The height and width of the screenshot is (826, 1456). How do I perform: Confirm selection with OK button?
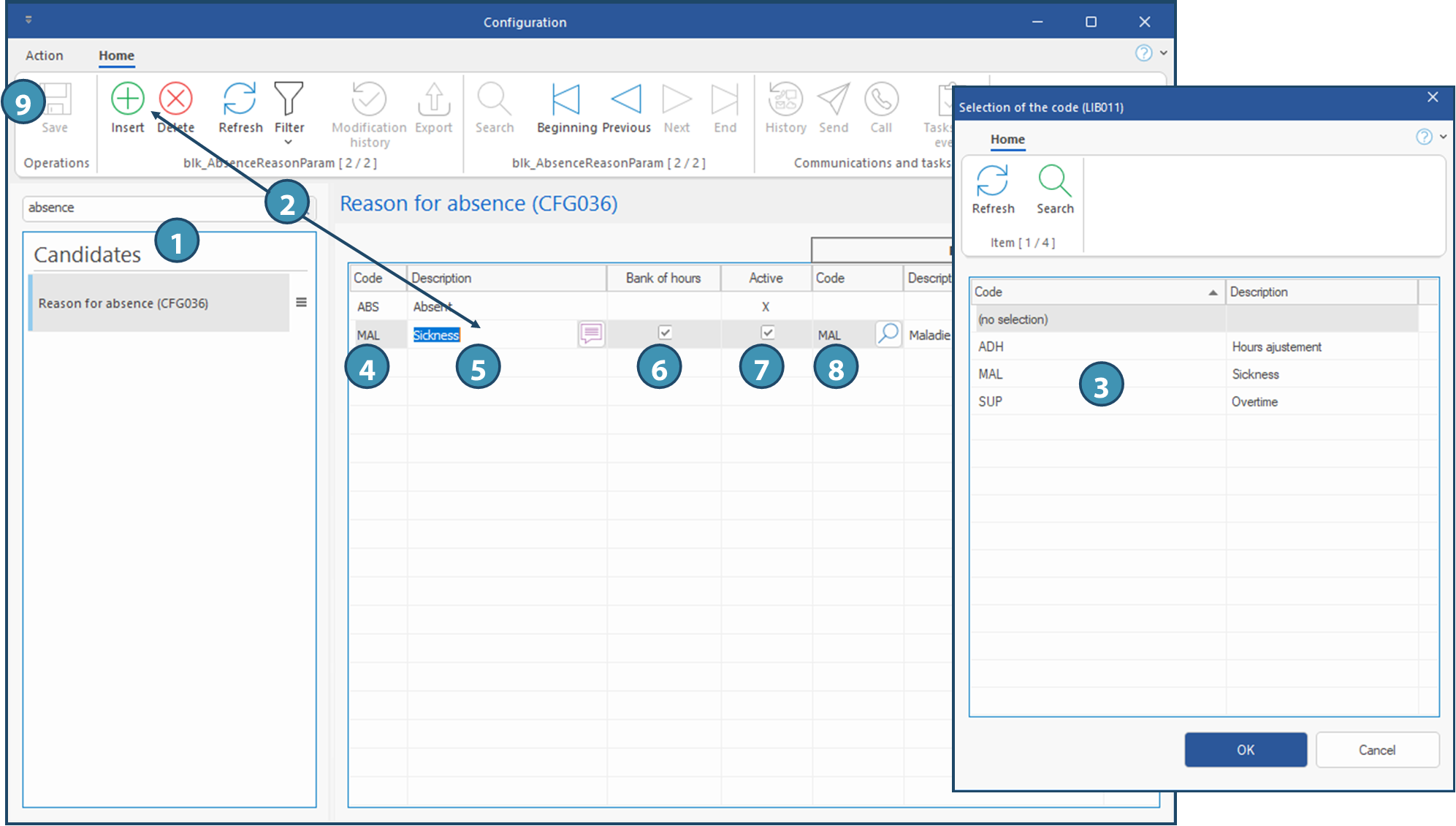point(1246,750)
